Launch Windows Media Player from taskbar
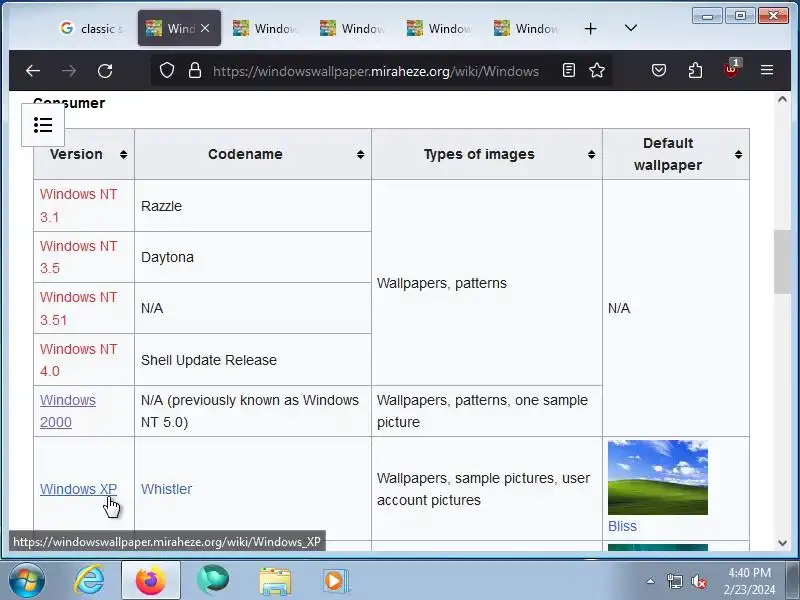Image resolution: width=800 pixels, height=600 pixels. (336, 581)
